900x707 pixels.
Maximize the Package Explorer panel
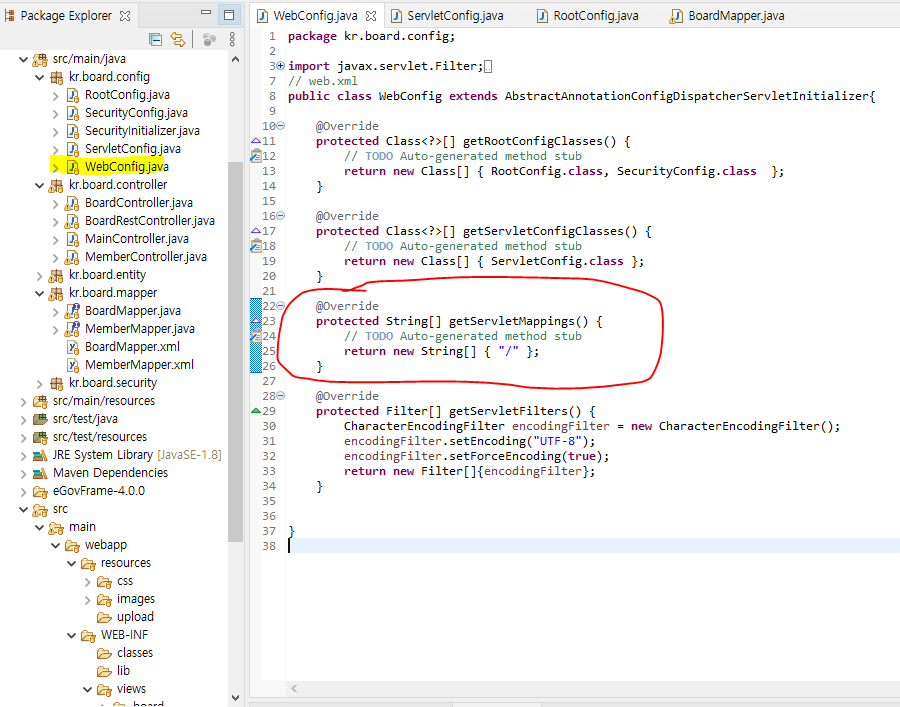[228, 15]
